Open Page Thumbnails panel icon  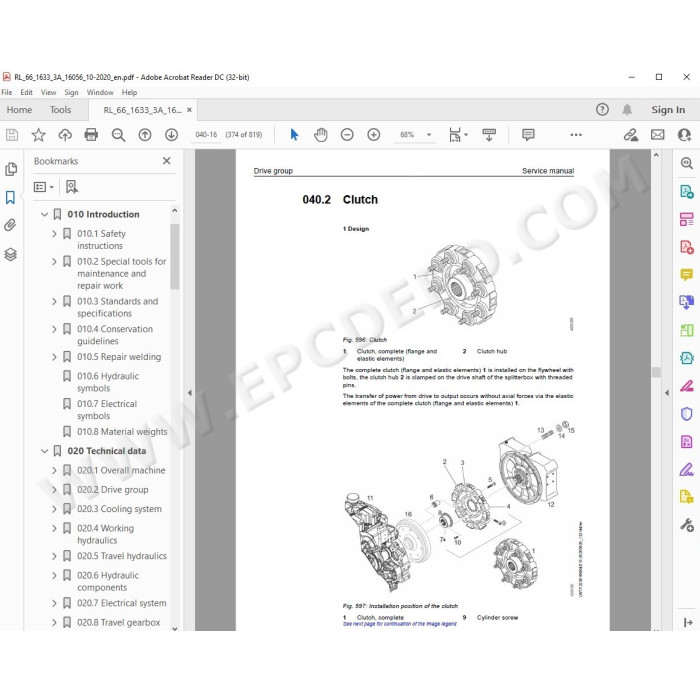click(x=11, y=169)
